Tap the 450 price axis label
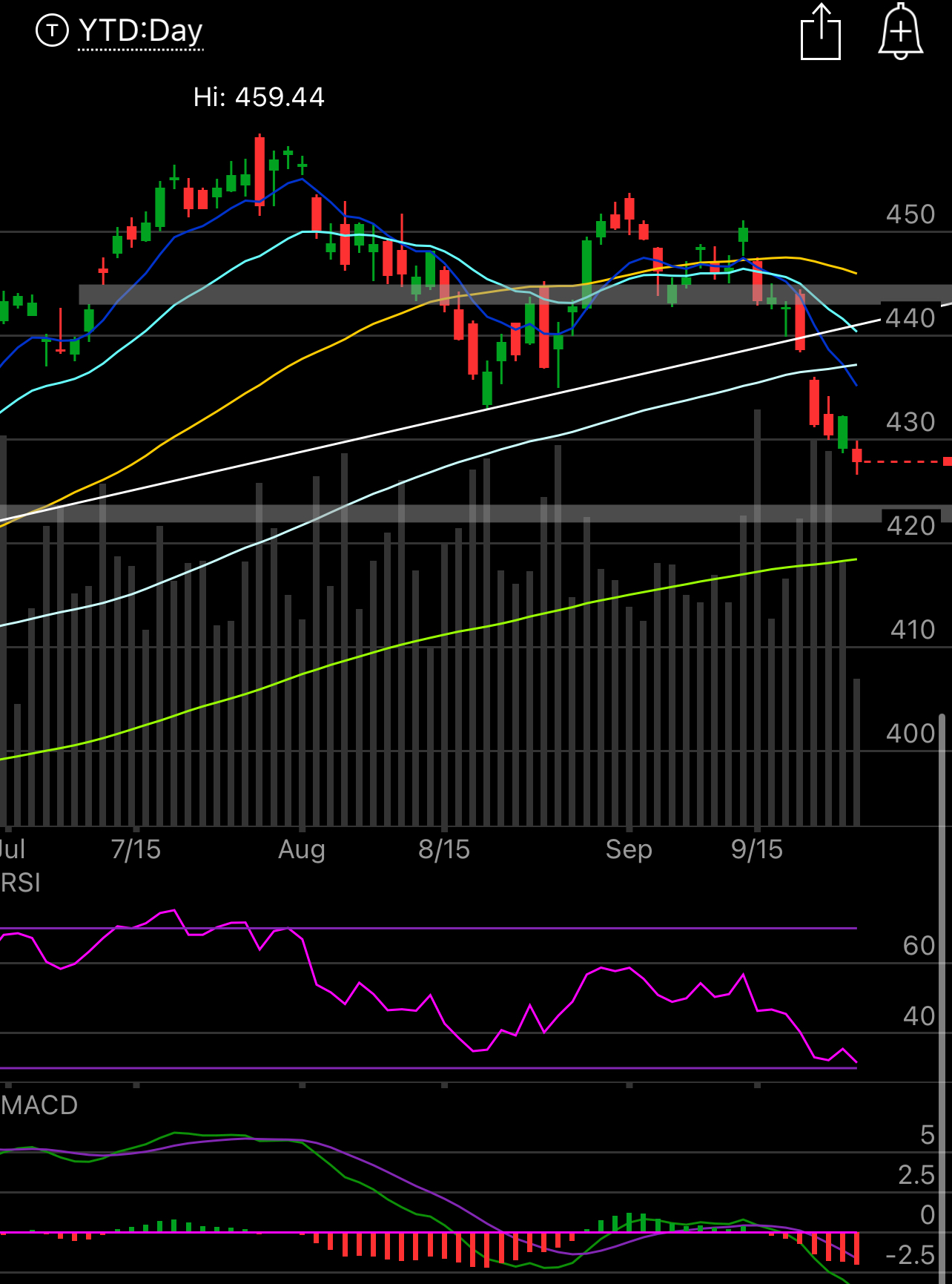The width and height of the screenshot is (952, 1284). point(910,214)
